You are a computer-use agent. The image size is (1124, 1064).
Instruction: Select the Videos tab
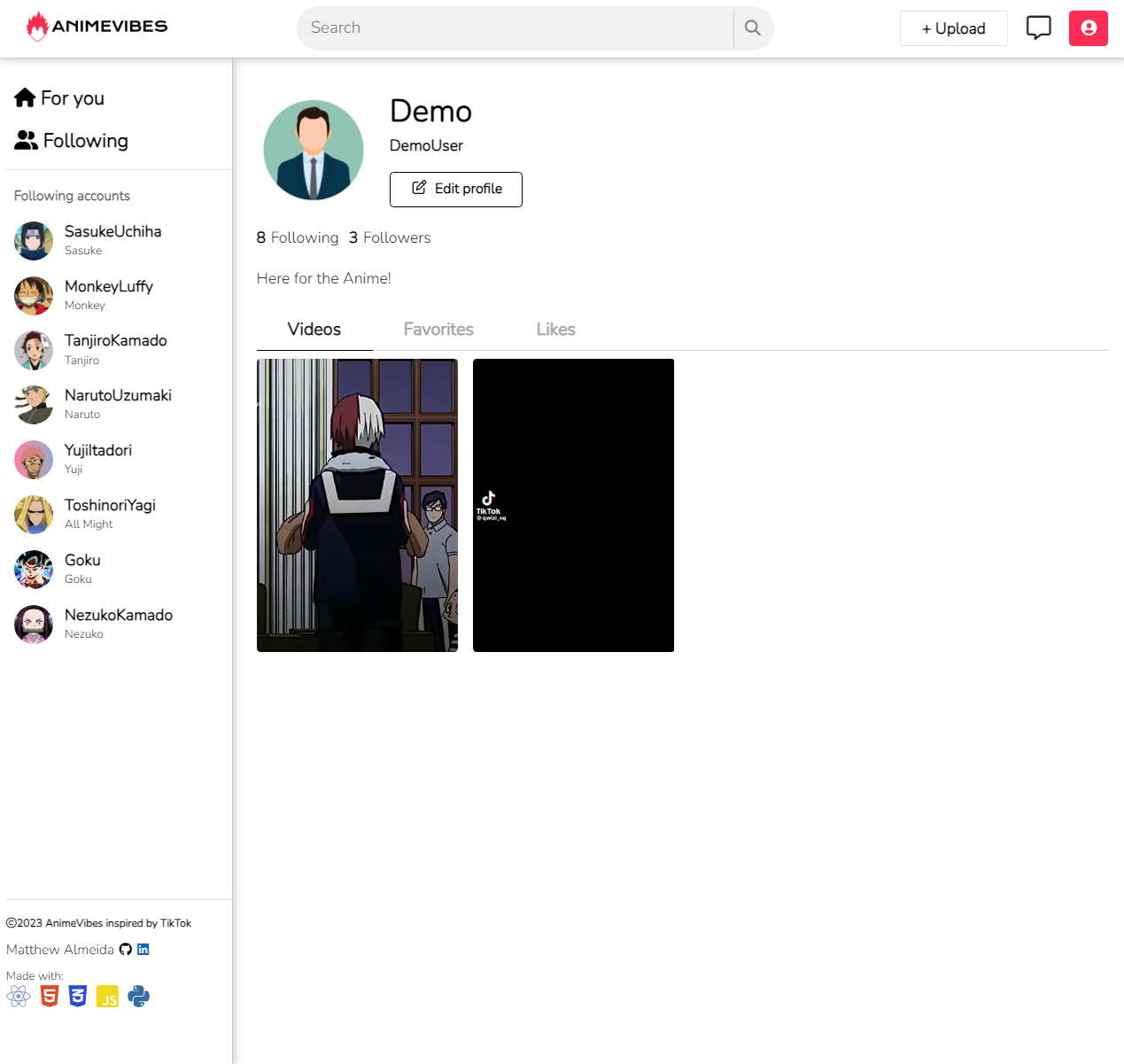tap(314, 330)
